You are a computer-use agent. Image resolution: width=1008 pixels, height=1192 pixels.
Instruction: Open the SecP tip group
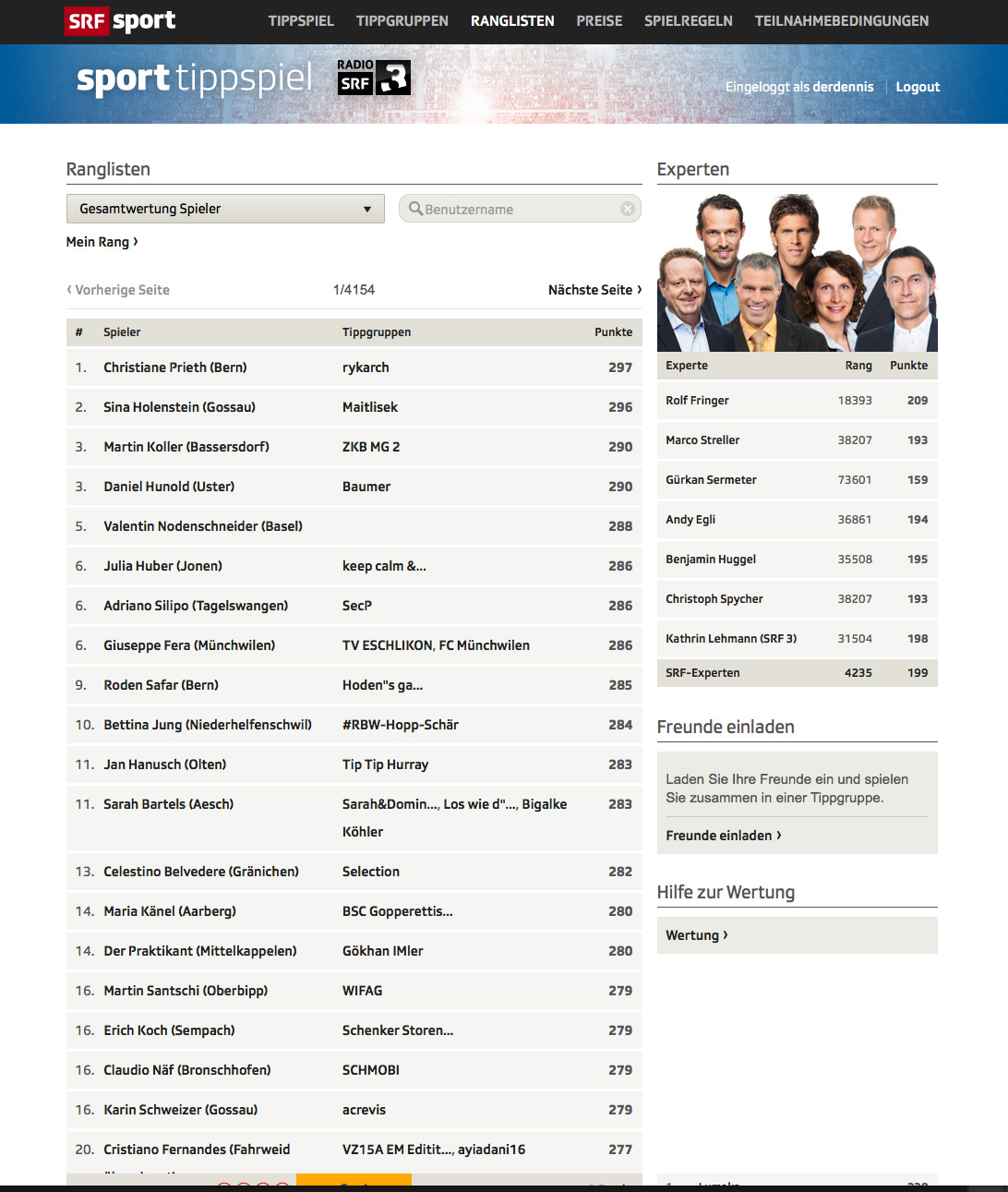[x=357, y=606]
